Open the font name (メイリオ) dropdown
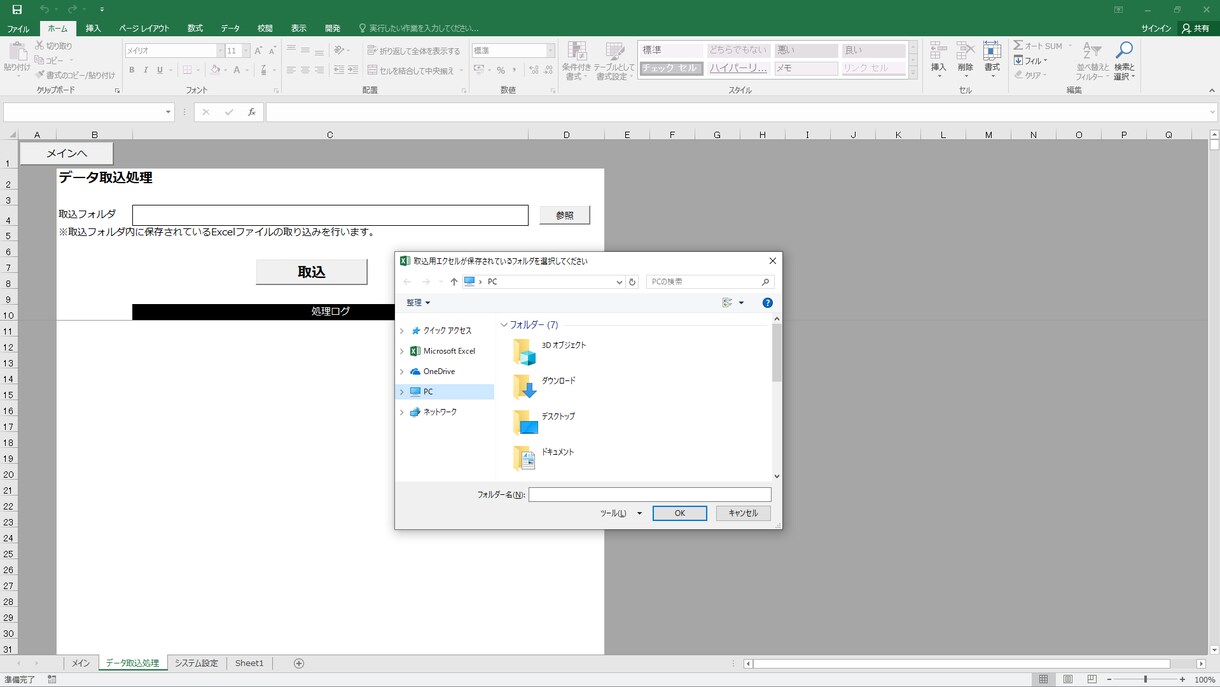 coord(219,50)
